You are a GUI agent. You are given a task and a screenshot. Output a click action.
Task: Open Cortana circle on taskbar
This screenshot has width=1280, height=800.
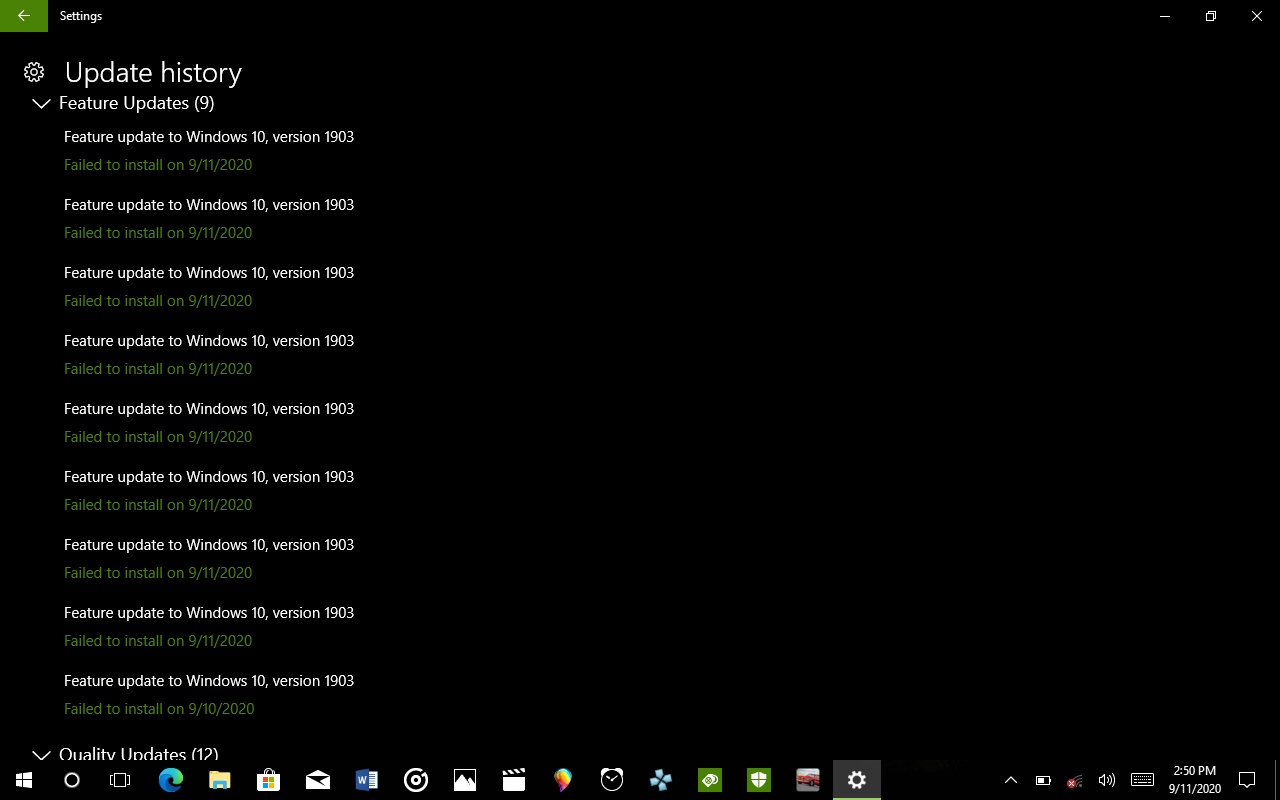click(x=72, y=780)
